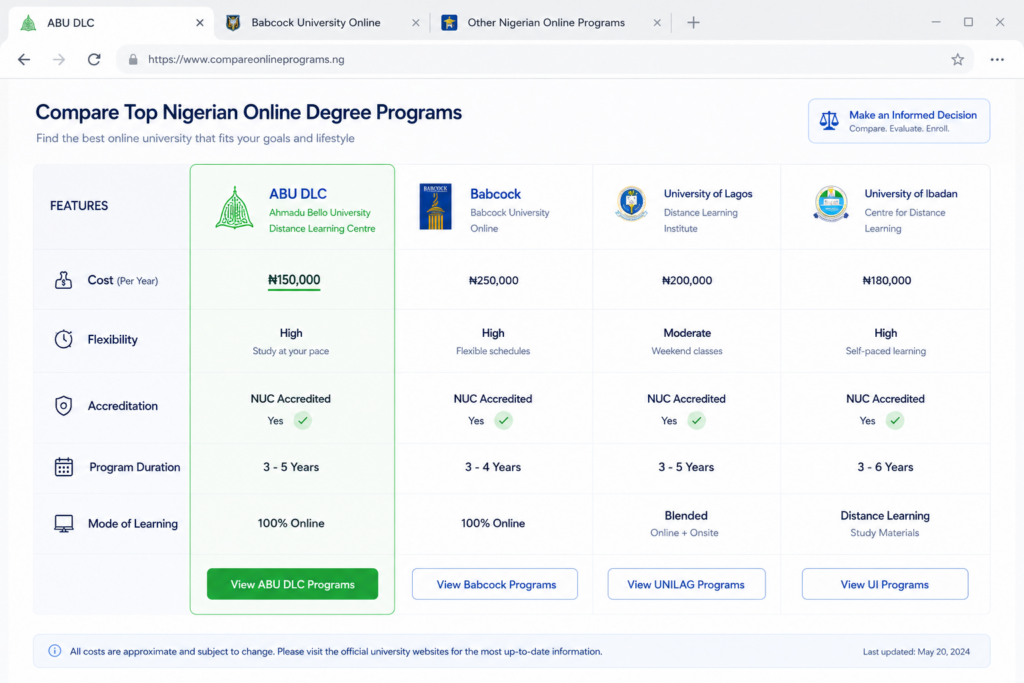The height and width of the screenshot is (683, 1024).
Task: Click 'Study Materials' text
Action: coord(885,533)
